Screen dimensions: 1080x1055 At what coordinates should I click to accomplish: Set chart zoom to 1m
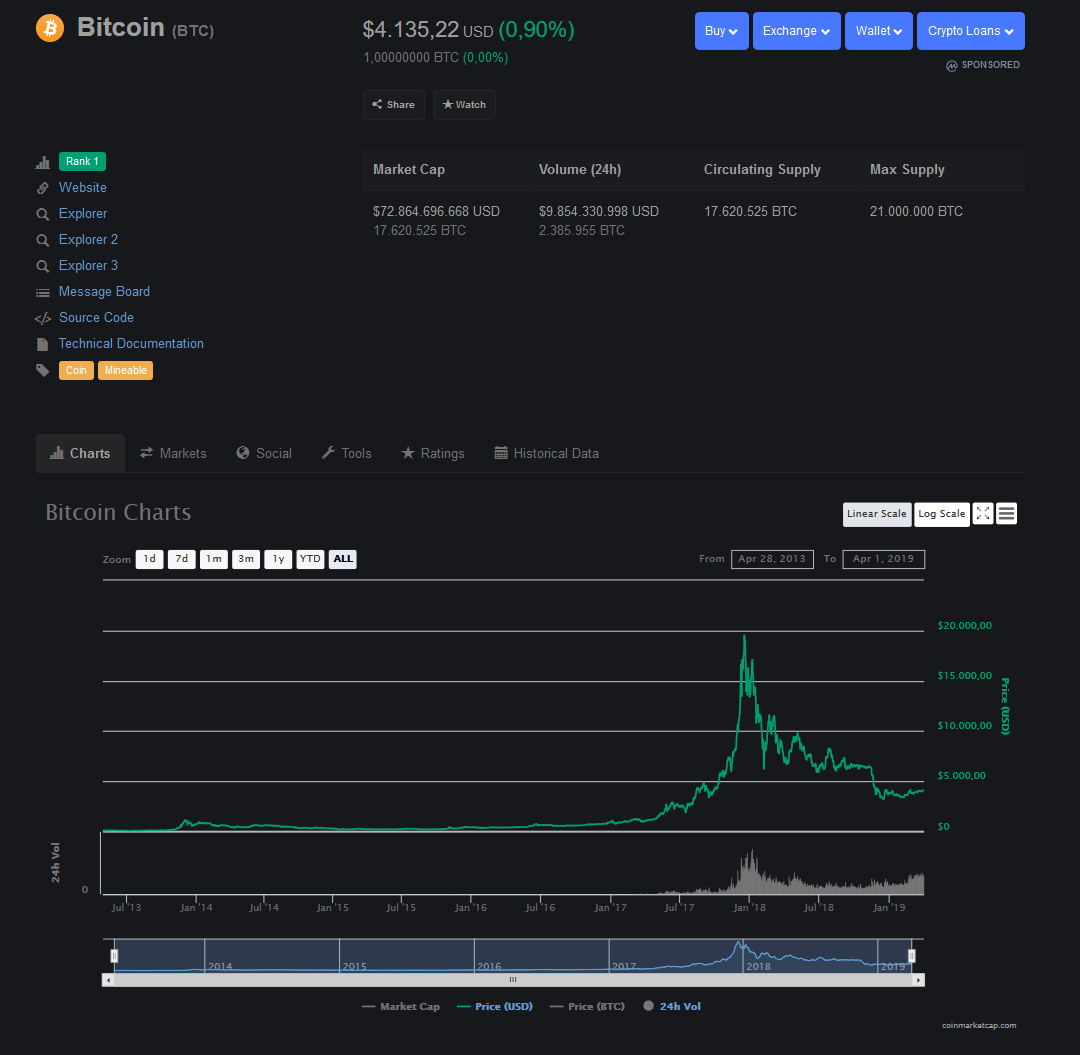(x=214, y=559)
